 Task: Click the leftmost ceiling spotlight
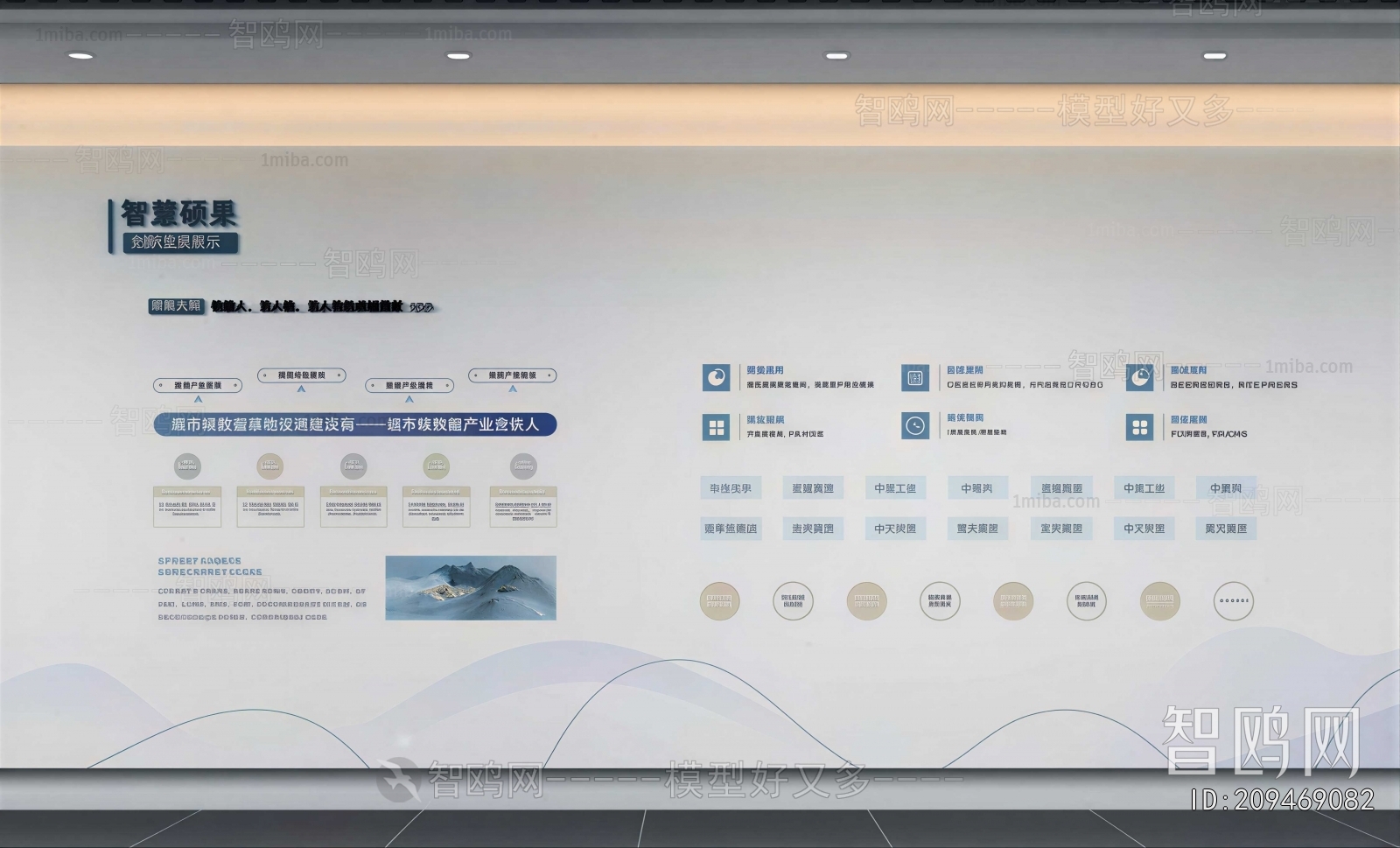click(80, 56)
